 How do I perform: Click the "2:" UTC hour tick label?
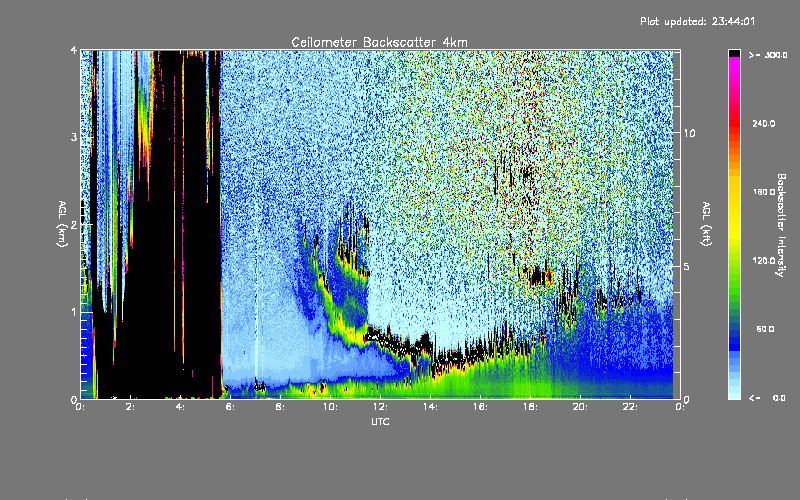coord(131,407)
